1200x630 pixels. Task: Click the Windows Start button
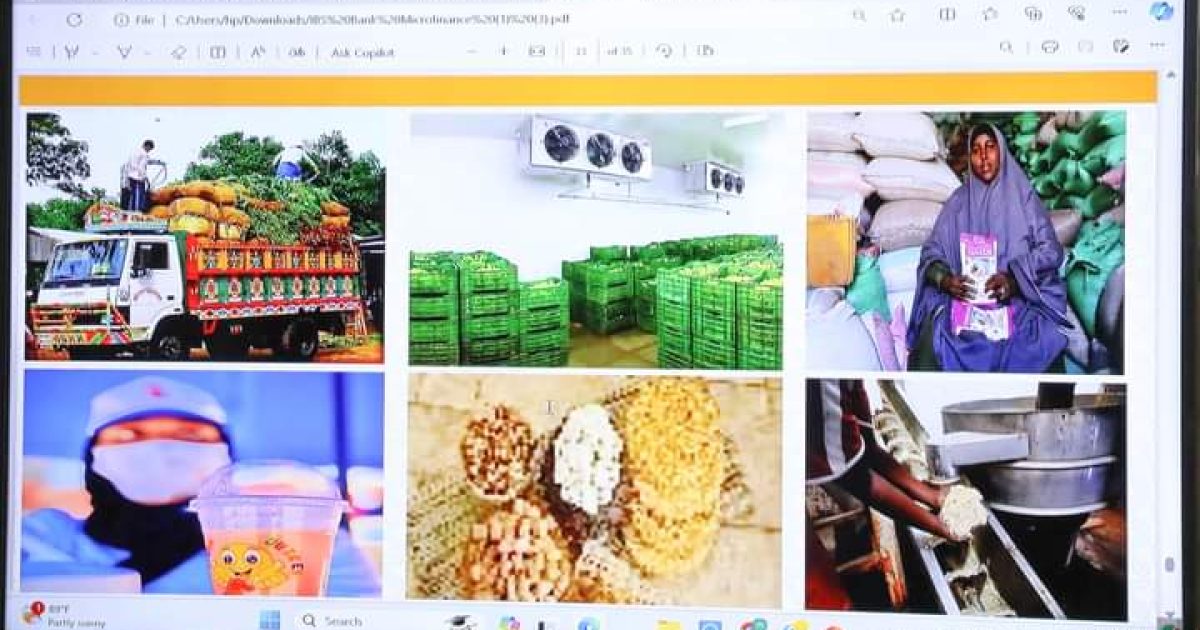click(270, 619)
